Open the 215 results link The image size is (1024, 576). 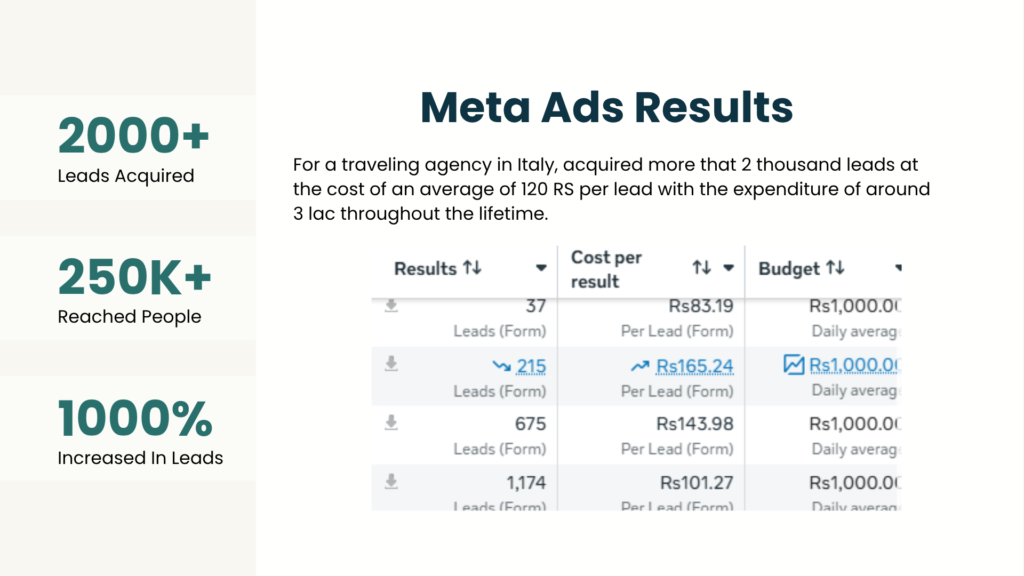531,366
